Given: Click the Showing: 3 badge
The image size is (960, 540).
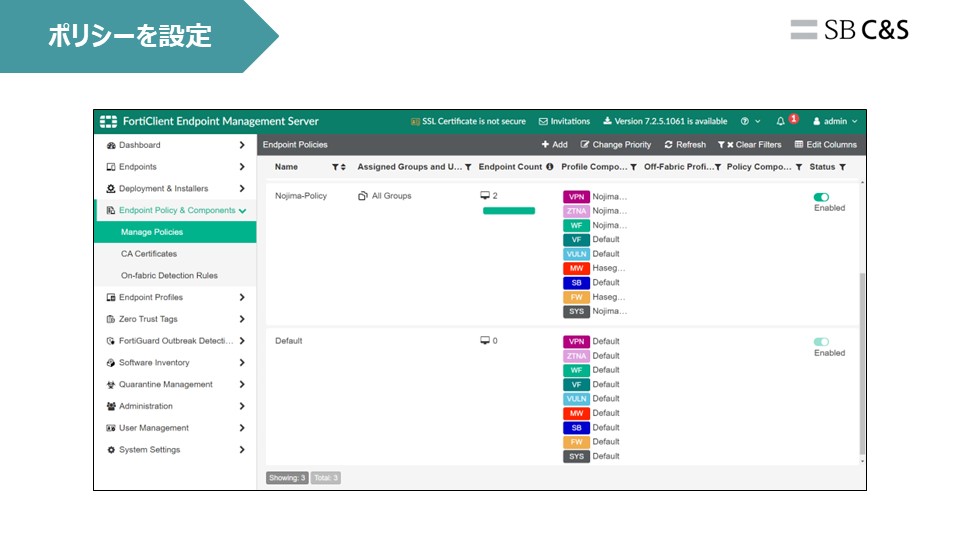Looking at the screenshot, I should (287, 478).
